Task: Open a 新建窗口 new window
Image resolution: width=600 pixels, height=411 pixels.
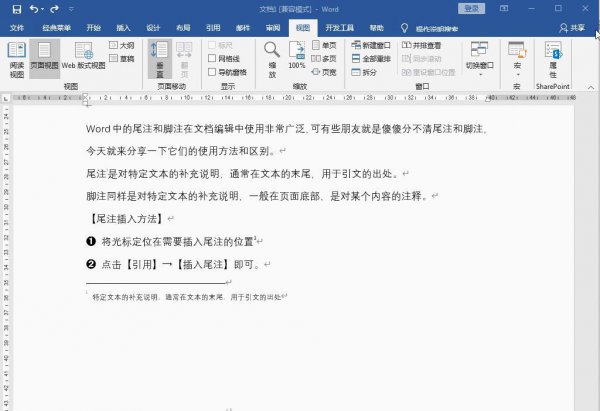Action: [x=371, y=45]
